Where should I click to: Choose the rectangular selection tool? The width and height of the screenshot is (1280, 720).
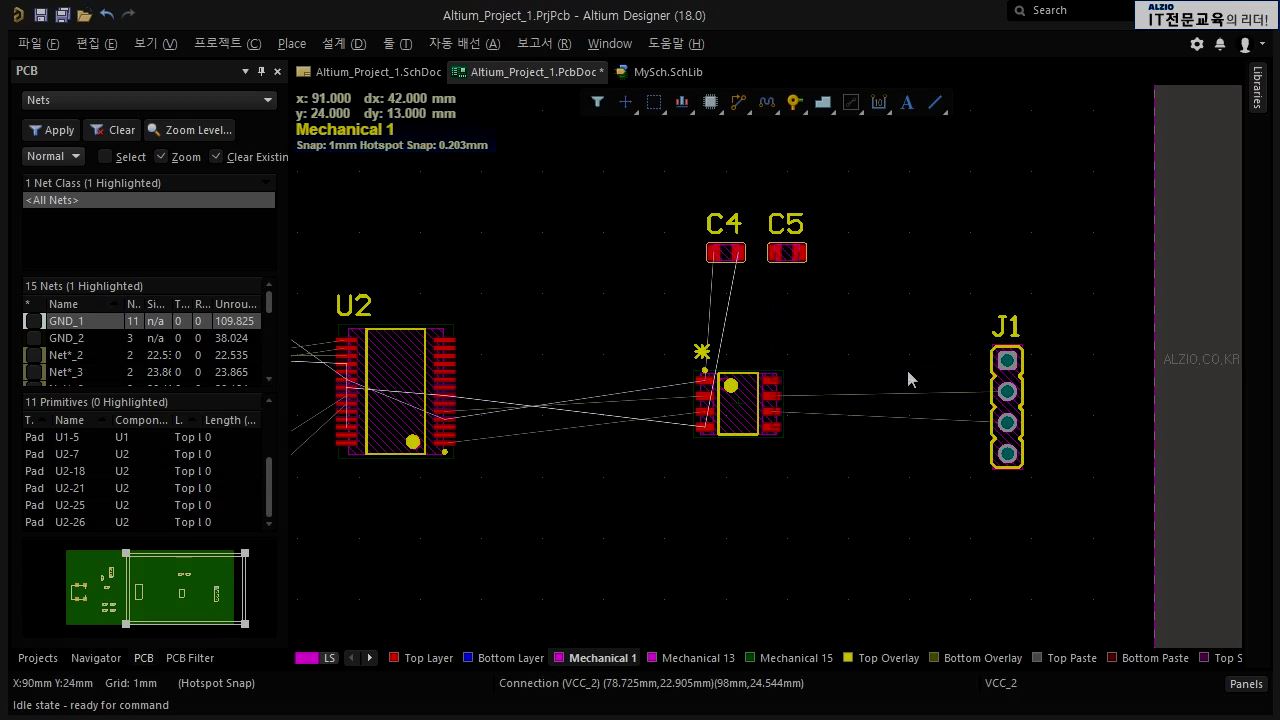(x=654, y=102)
